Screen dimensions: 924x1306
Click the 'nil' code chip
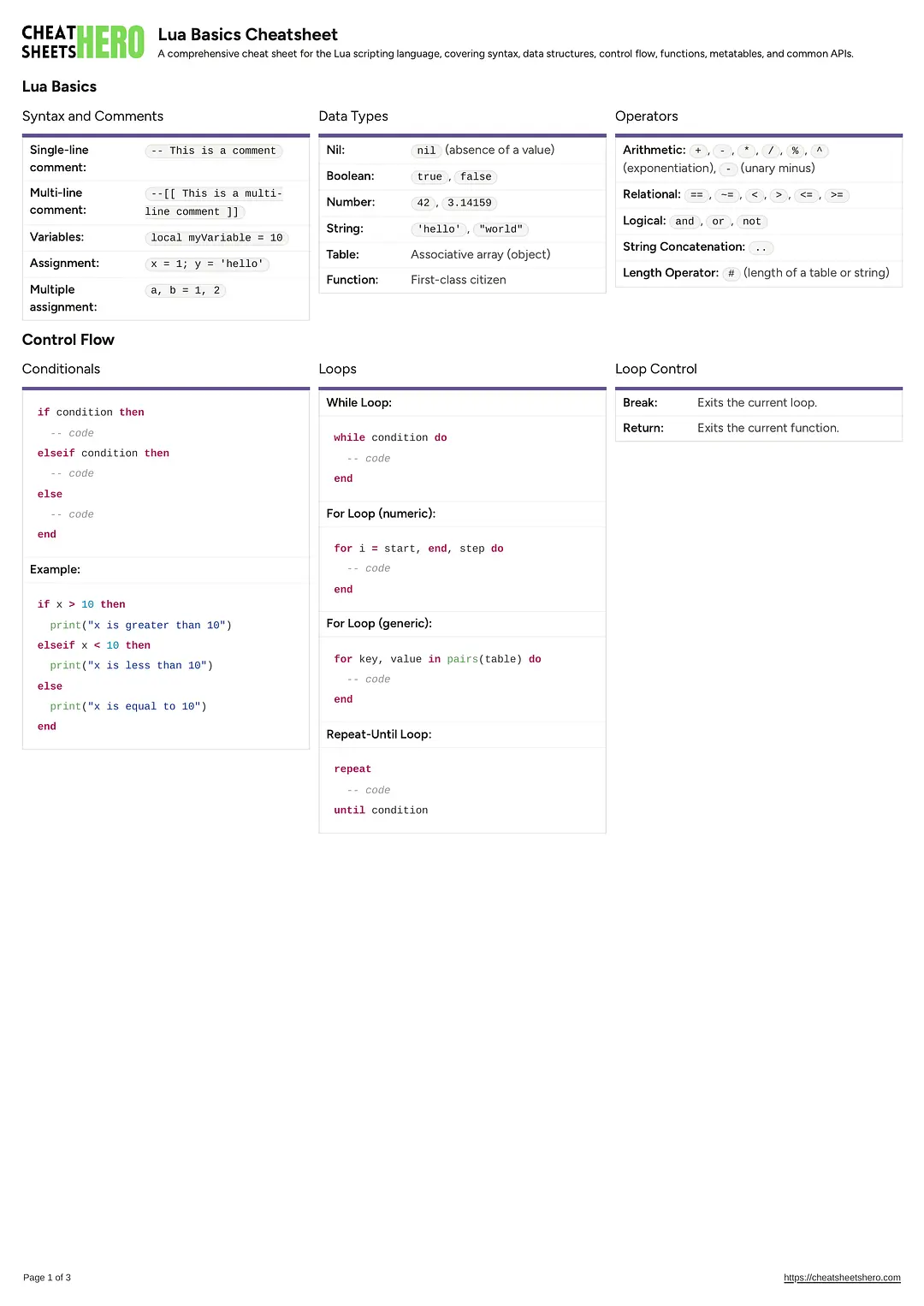coord(426,151)
